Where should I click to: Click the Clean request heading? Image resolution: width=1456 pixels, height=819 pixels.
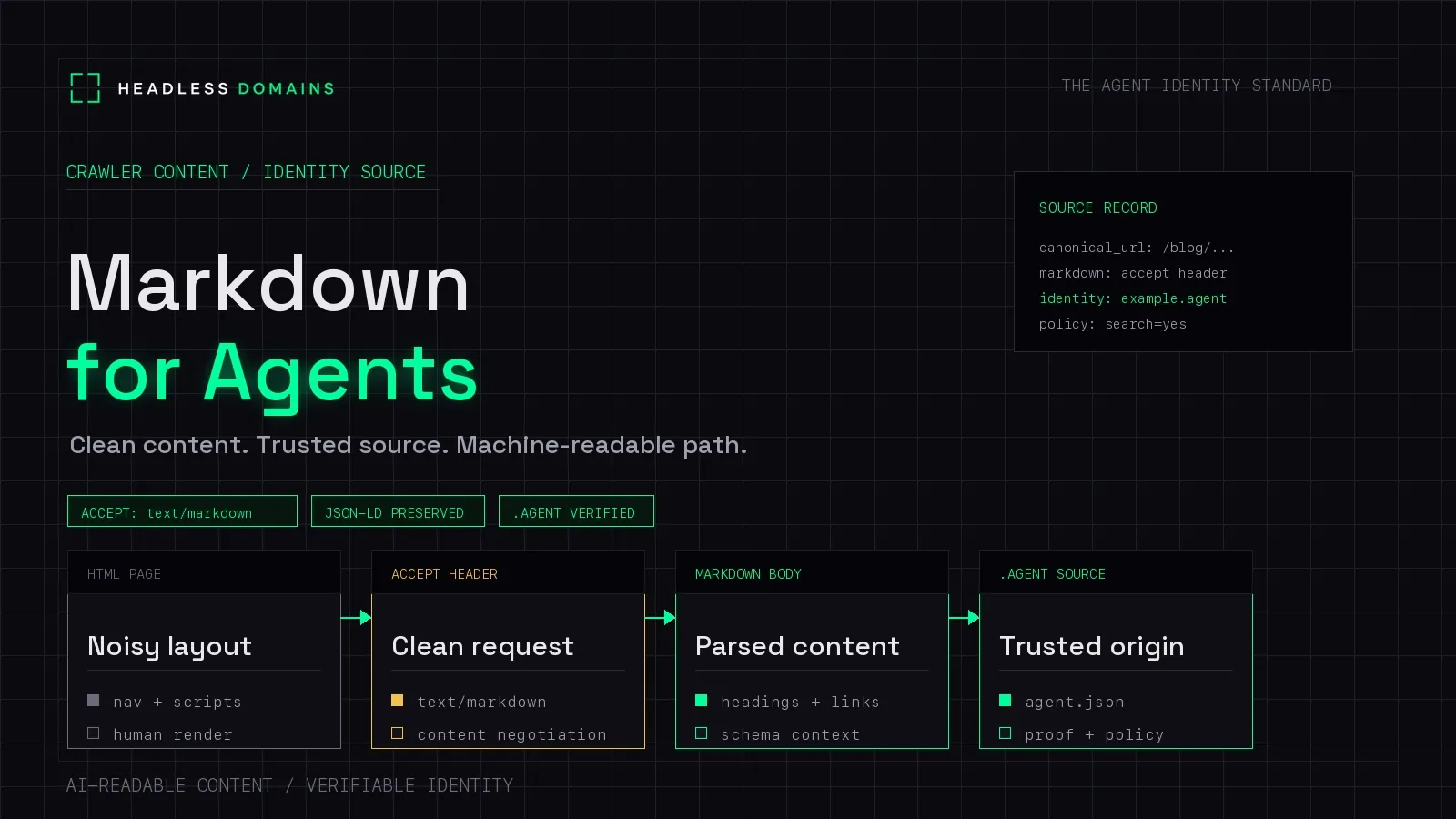click(x=483, y=646)
